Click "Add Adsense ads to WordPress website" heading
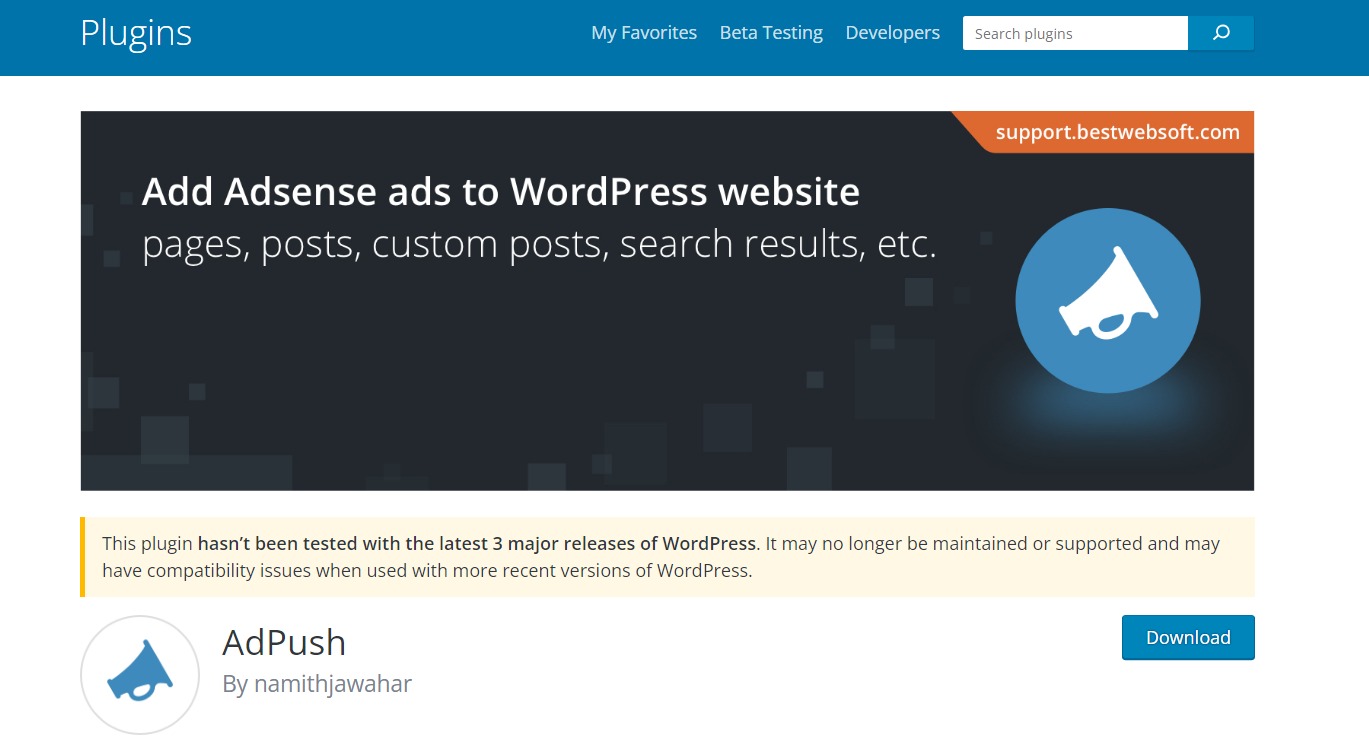 [x=501, y=191]
